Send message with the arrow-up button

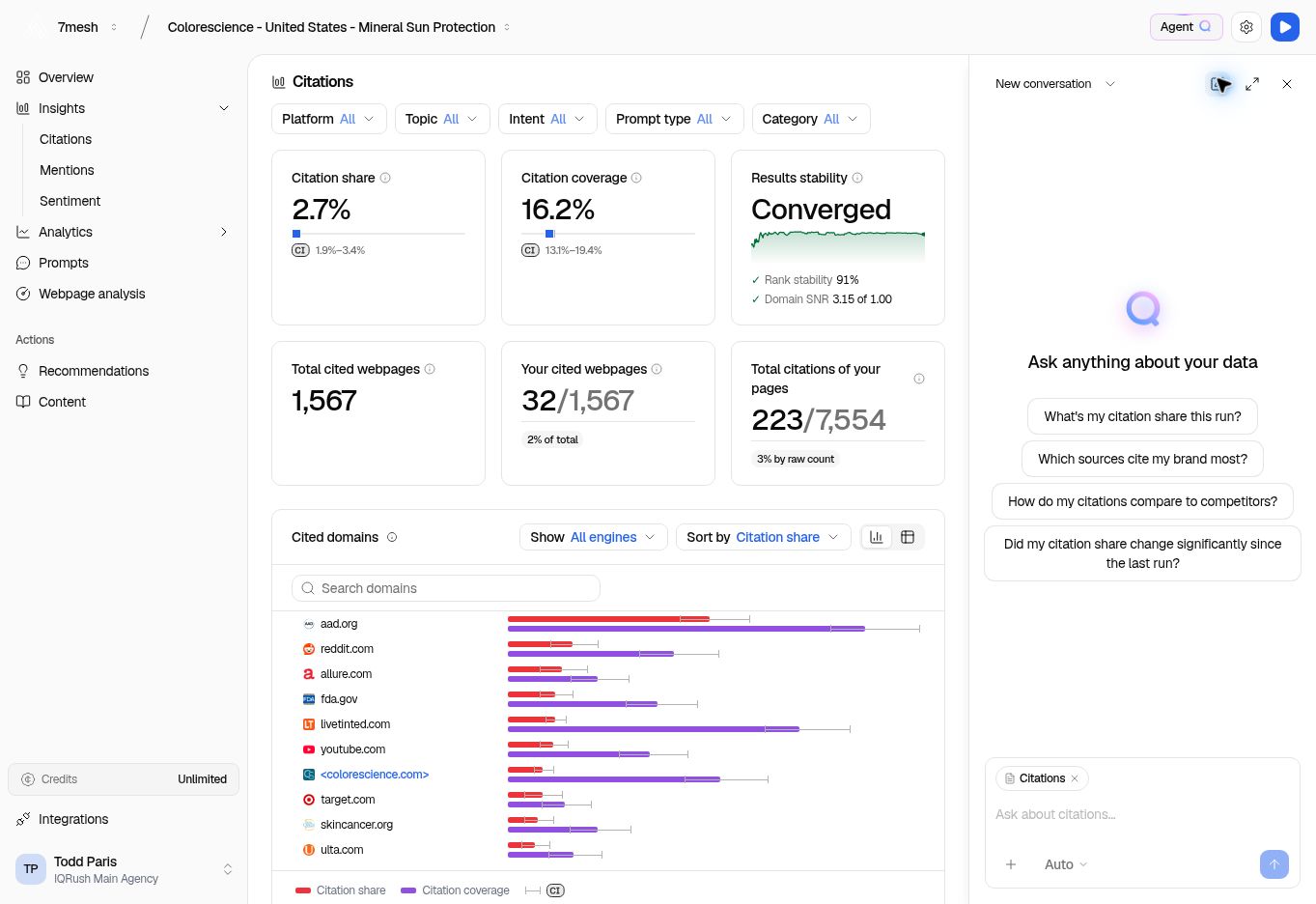tap(1274, 864)
